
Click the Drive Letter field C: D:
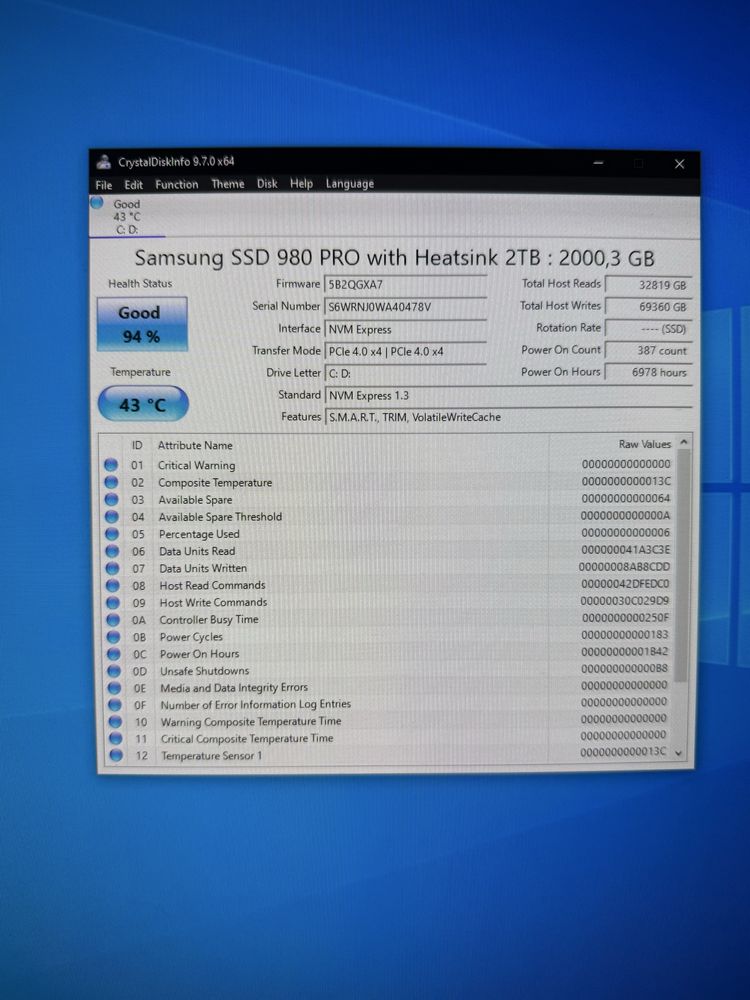(406, 373)
